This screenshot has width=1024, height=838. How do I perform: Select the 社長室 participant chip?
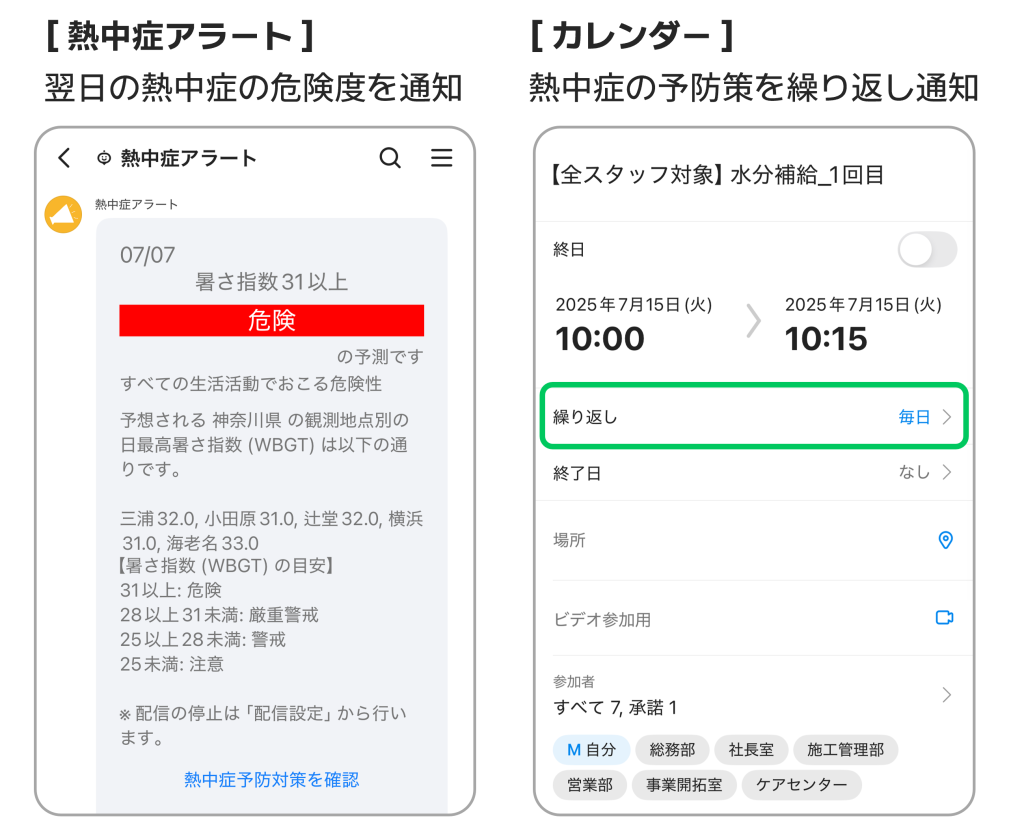[x=751, y=749]
